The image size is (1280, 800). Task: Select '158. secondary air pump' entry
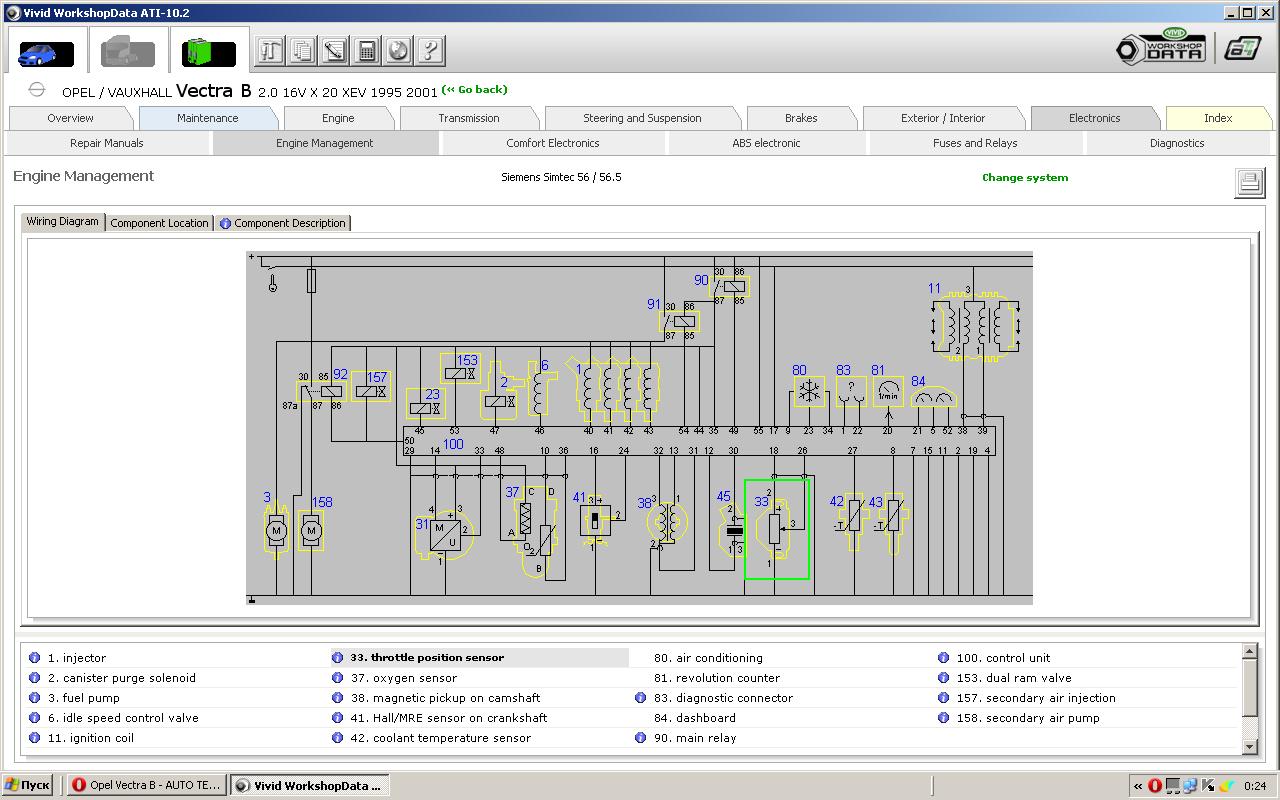(1028, 718)
